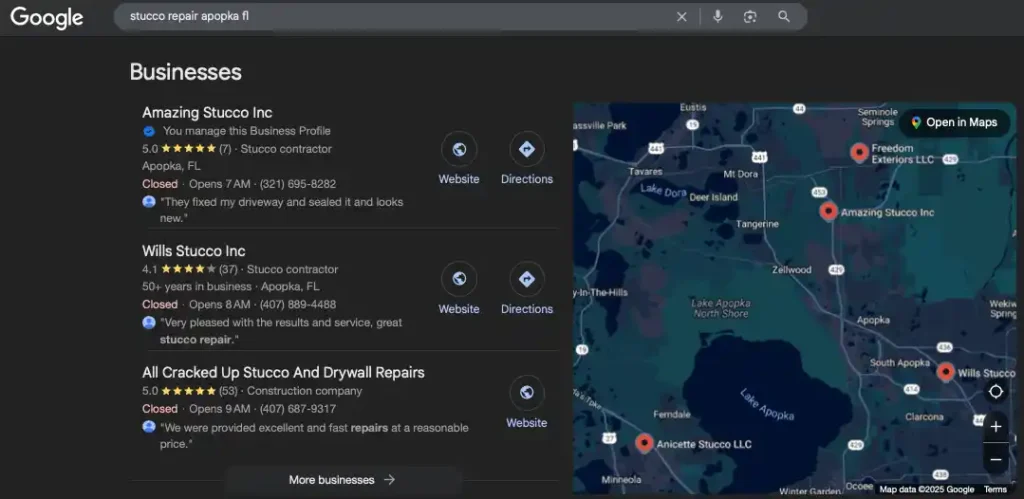Open Amazing Stucco Inc listing title
The width and height of the screenshot is (1024, 499).
click(207, 112)
